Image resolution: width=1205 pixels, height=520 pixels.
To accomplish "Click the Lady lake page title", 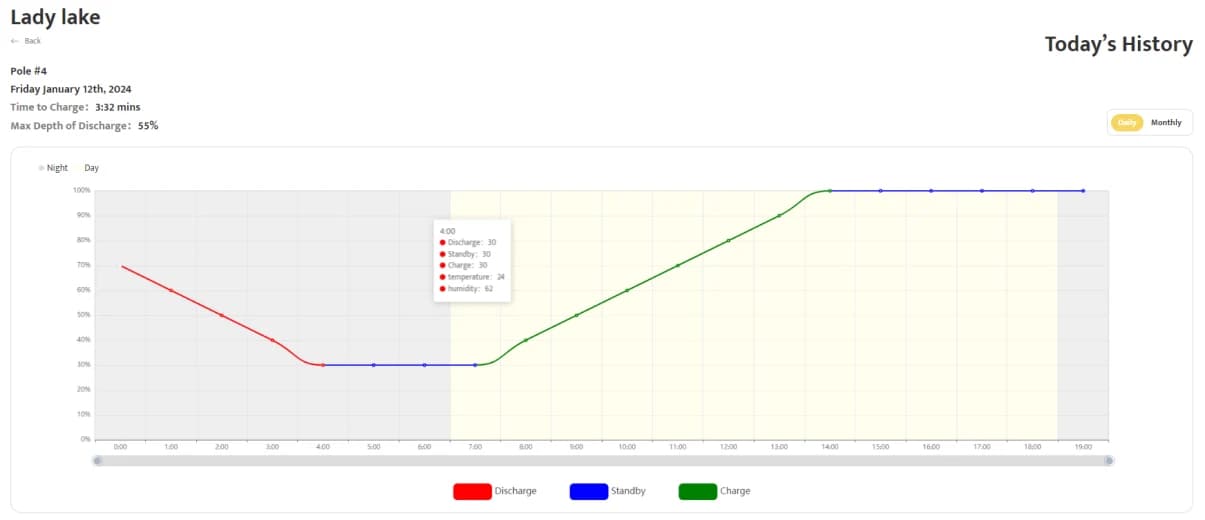I will point(55,17).
